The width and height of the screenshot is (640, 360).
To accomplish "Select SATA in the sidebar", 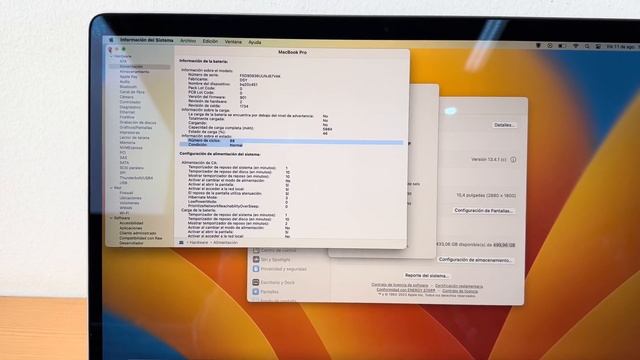I will pos(124,162).
